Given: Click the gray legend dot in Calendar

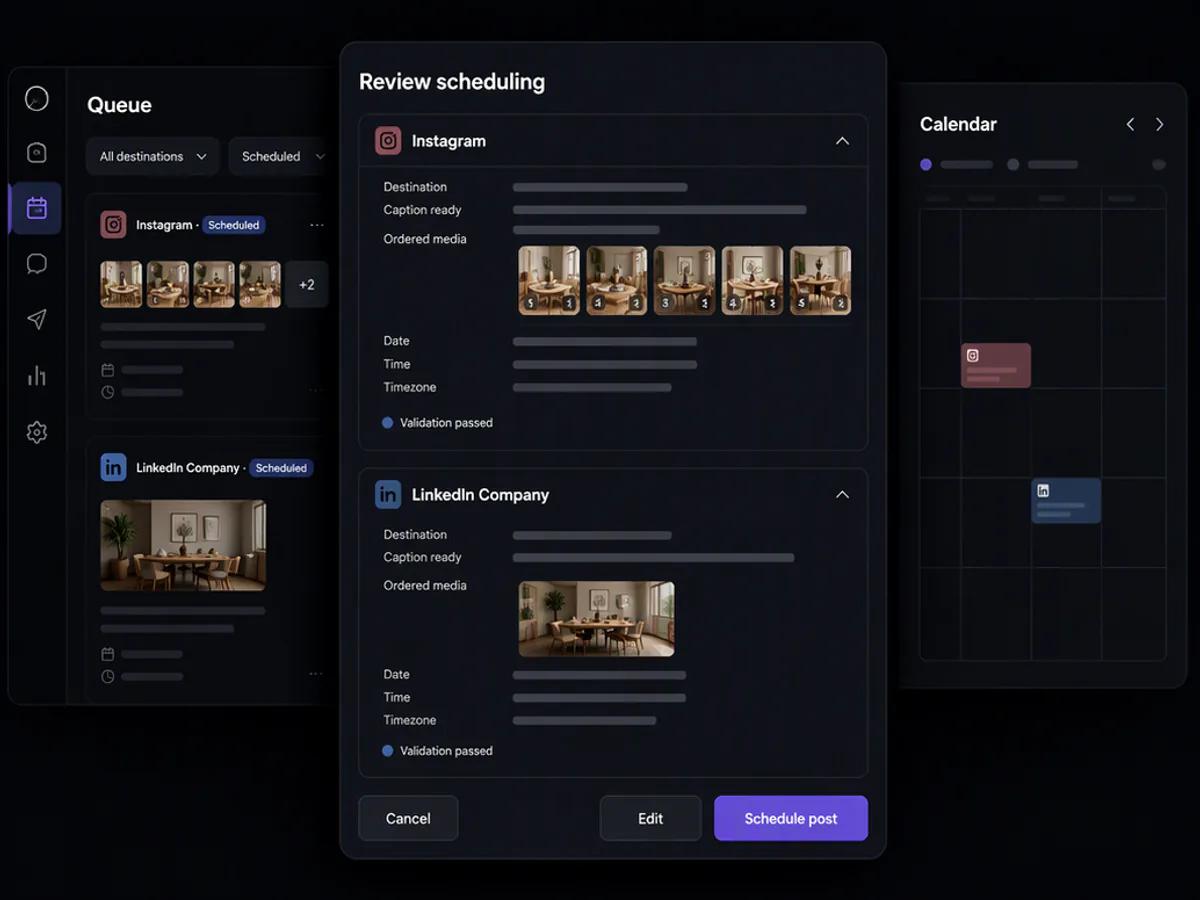Looking at the screenshot, I should tap(1013, 164).
